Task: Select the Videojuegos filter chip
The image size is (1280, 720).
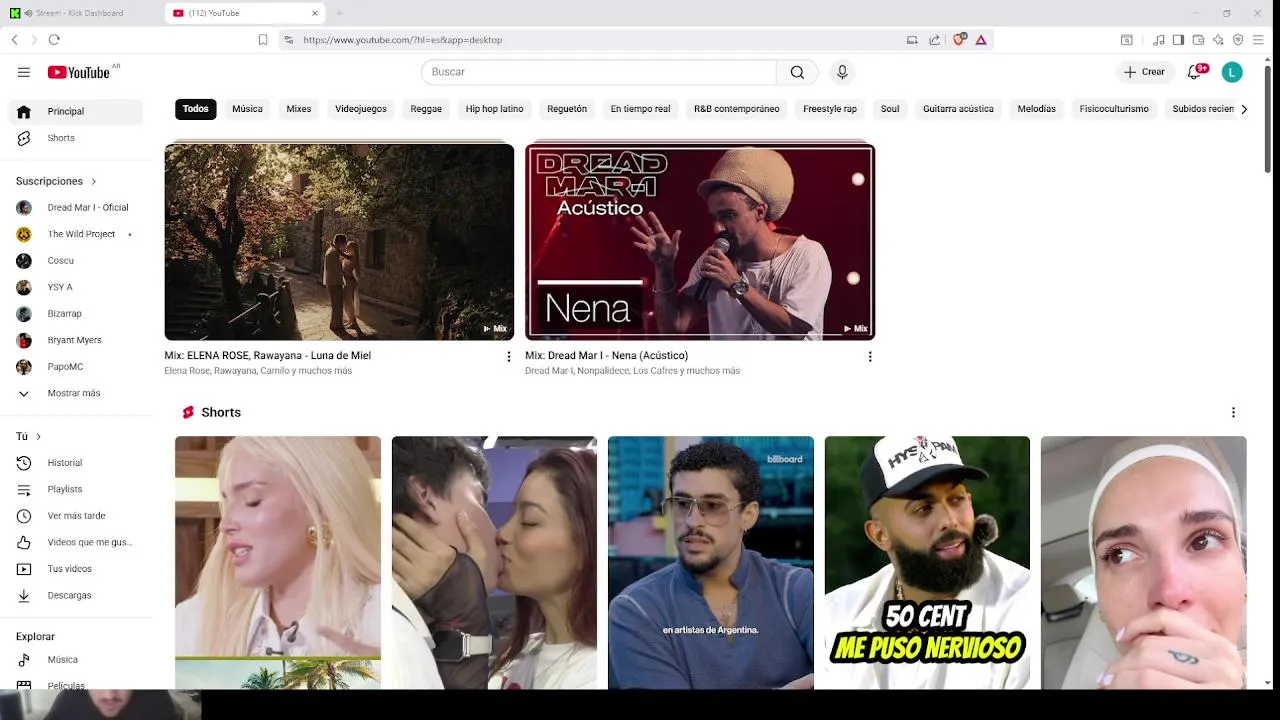Action: pos(361,109)
